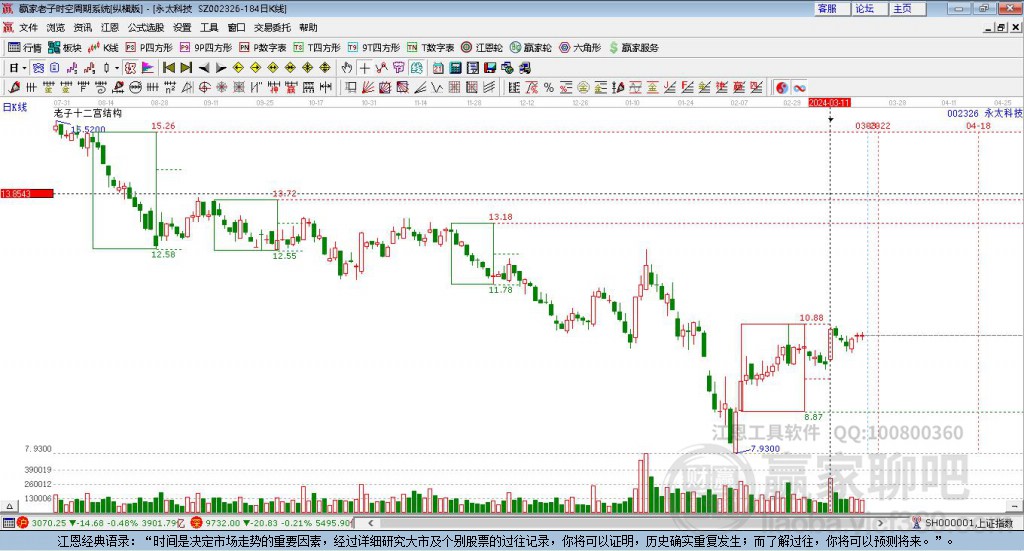Click the 老子十二宫结构 chart title
Viewport: 1024px width, 551px height.
[88, 113]
